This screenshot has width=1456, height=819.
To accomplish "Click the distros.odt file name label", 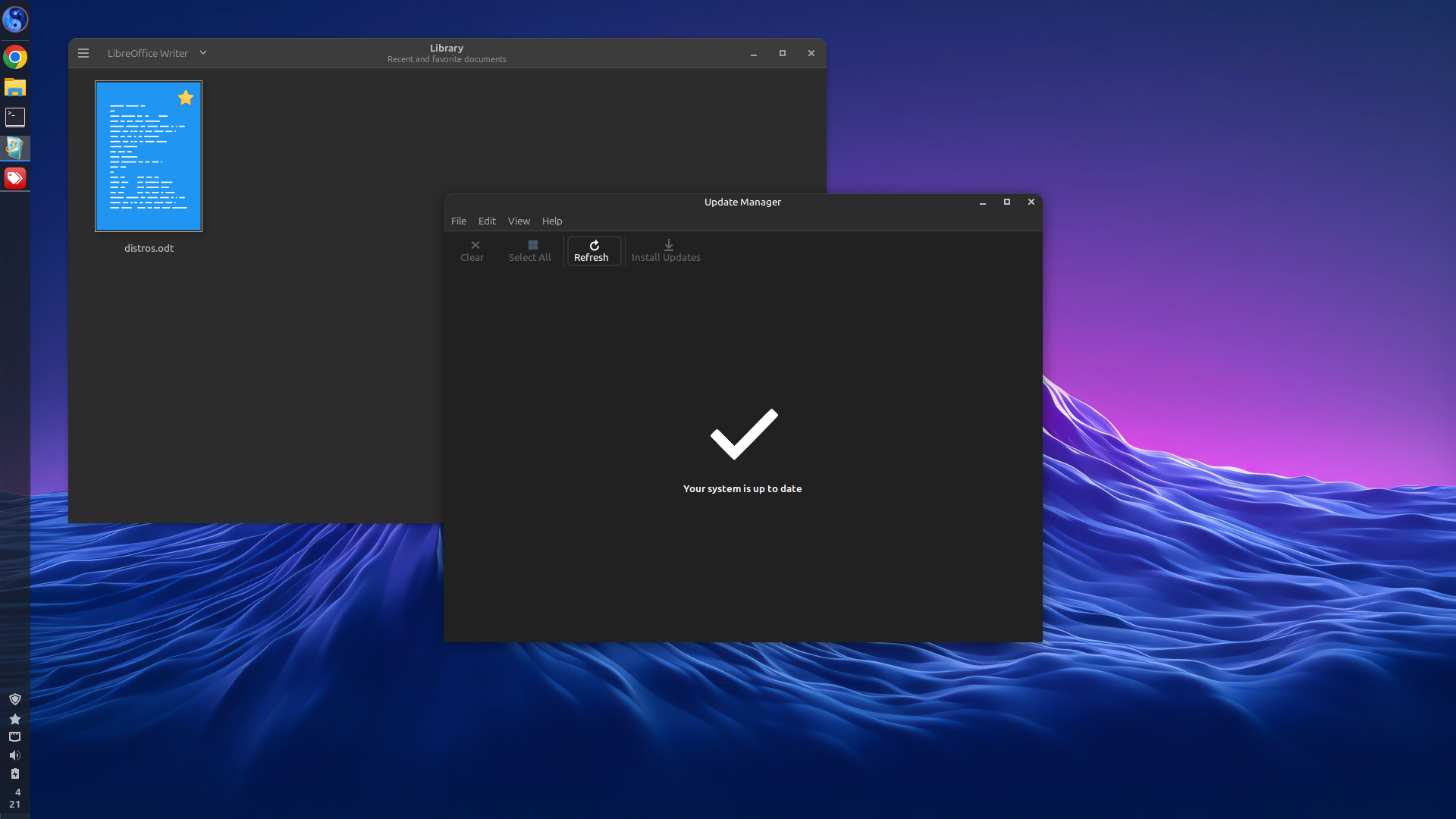I will (149, 248).
